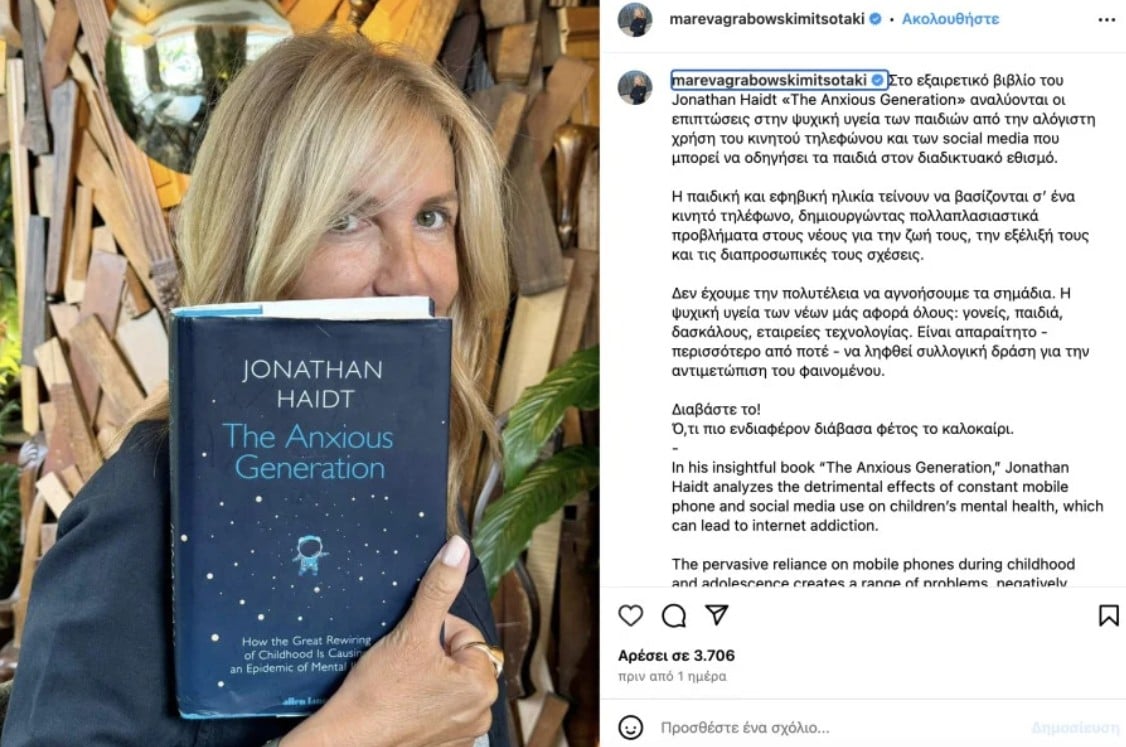Click the header profile avatar
This screenshot has width=1126, height=747.
635,19
